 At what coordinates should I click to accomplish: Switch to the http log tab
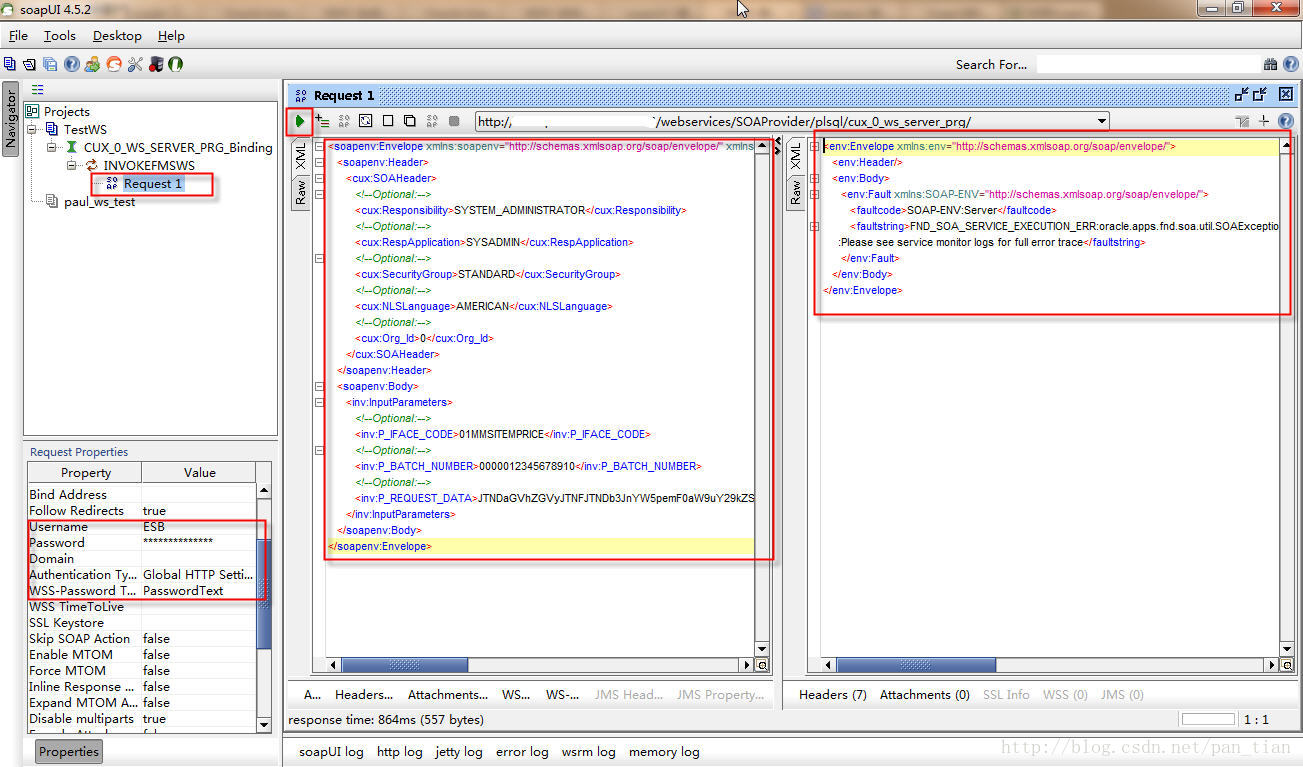pos(399,751)
